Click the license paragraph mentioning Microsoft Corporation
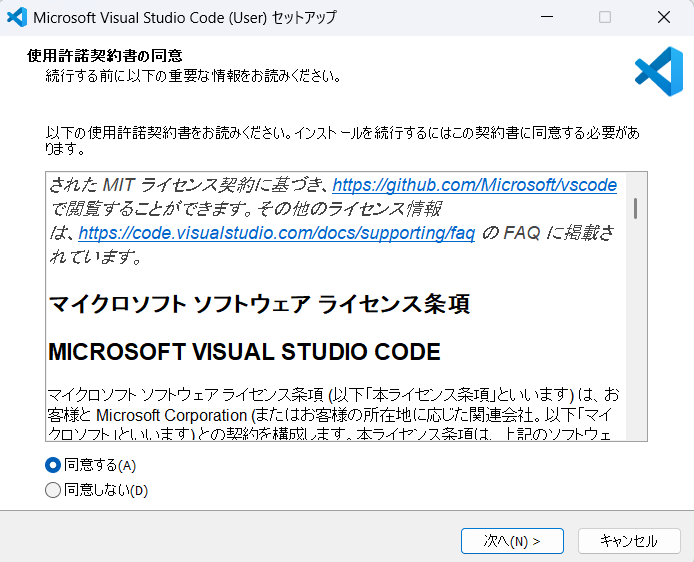Viewport: 694px width, 562px height. click(333, 414)
